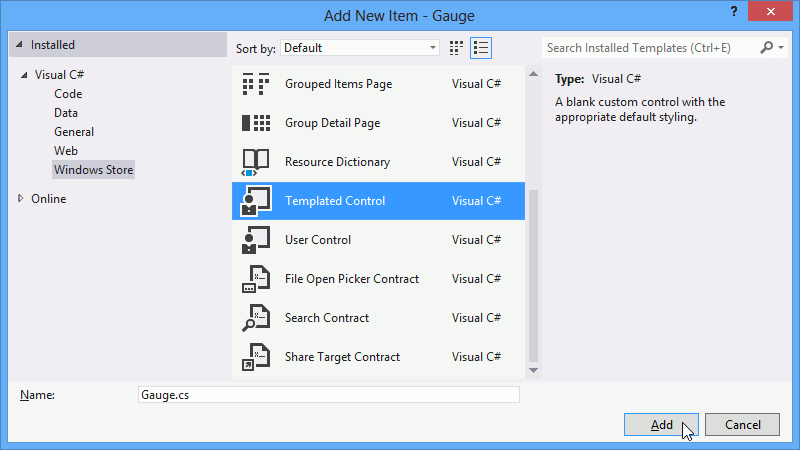Screen dimensions: 800x450
Task: Select the User Control template icon
Action: (255, 240)
